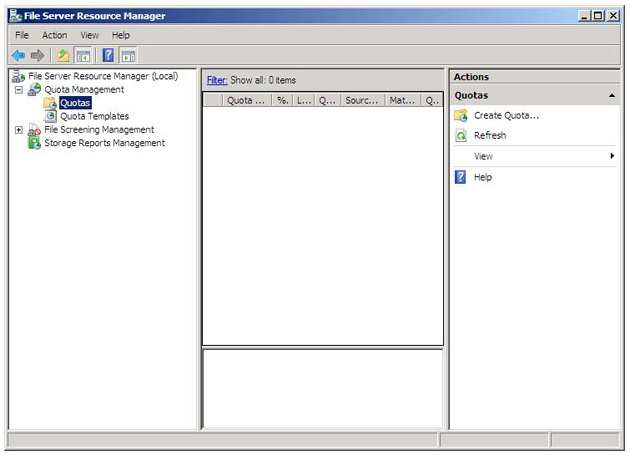Viewport: 630px width, 456px height.
Task: Open the Action menu
Action: tap(54, 35)
